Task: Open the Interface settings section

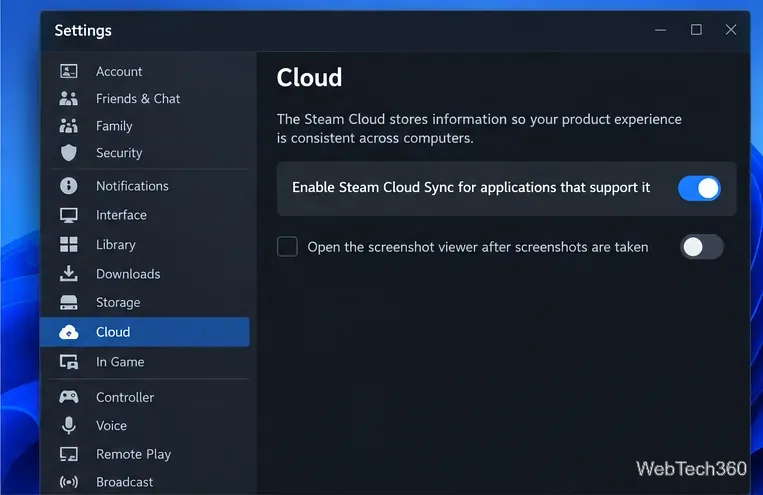Action: click(145, 215)
